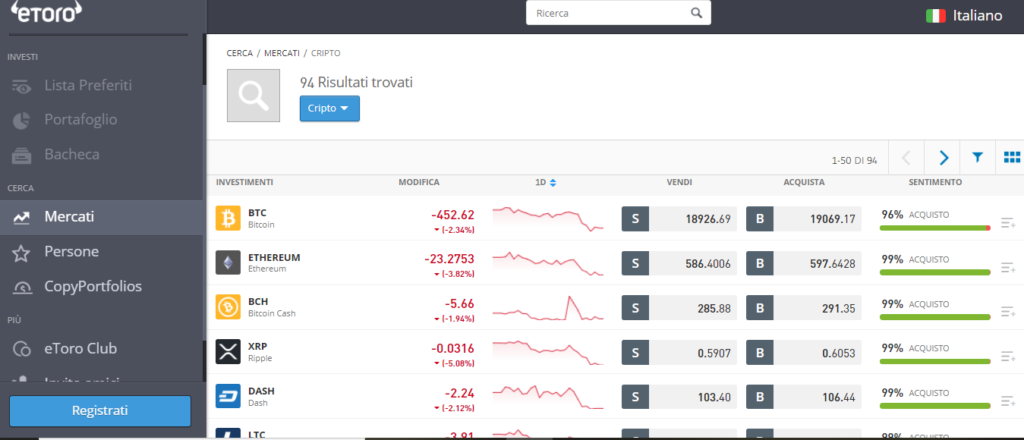The width and height of the screenshot is (1024, 440).
Task: Click the -0.0316 change value for XRP
Action: (x=453, y=348)
